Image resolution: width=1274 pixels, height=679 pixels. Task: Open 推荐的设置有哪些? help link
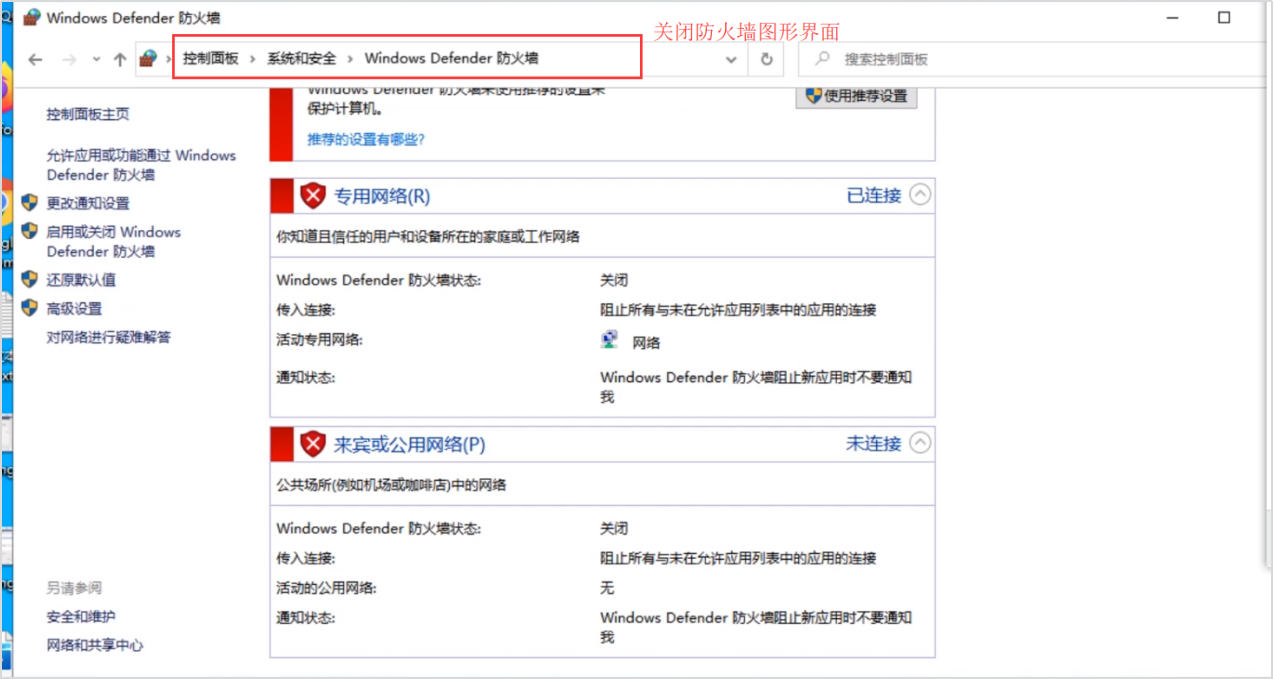(366, 139)
